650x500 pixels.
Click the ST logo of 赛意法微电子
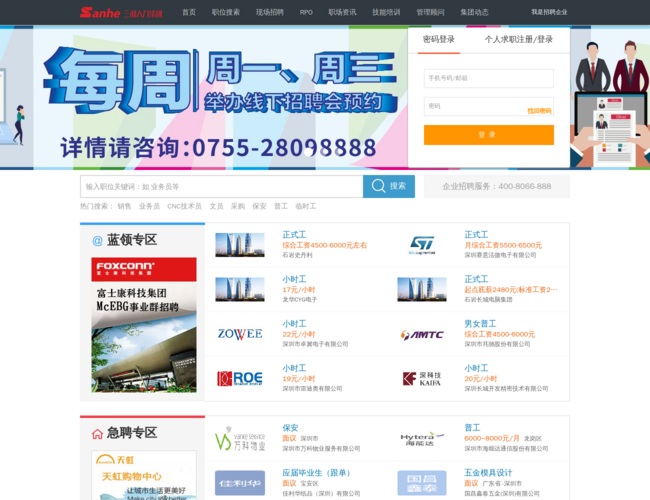point(422,245)
